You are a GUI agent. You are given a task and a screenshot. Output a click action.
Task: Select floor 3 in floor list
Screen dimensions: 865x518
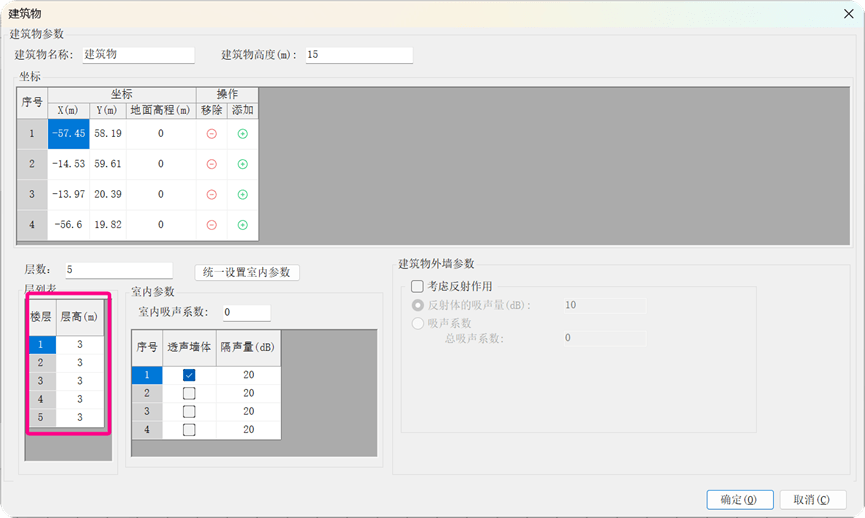click(x=41, y=381)
